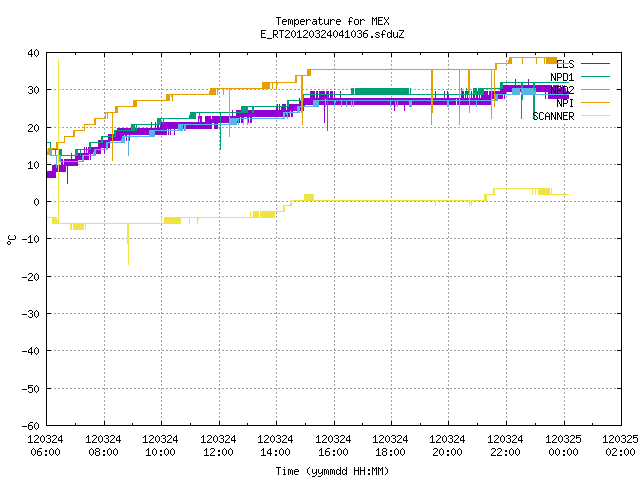Screen dimensions: 640x480
Task: Click the y-axis tick label -20
Action: [x=30, y=277]
